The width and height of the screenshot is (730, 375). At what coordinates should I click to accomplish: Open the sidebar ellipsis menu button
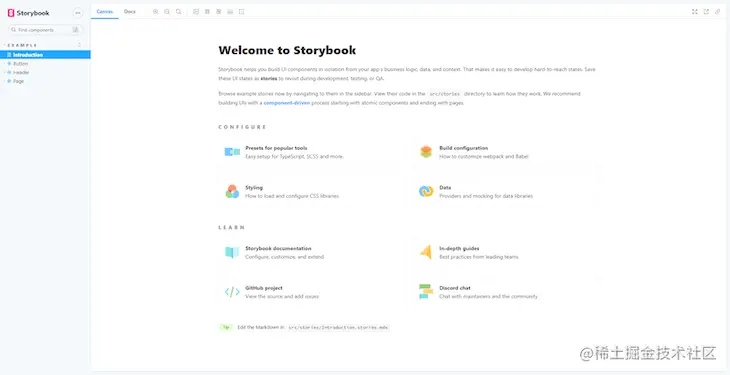click(x=78, y=13)
